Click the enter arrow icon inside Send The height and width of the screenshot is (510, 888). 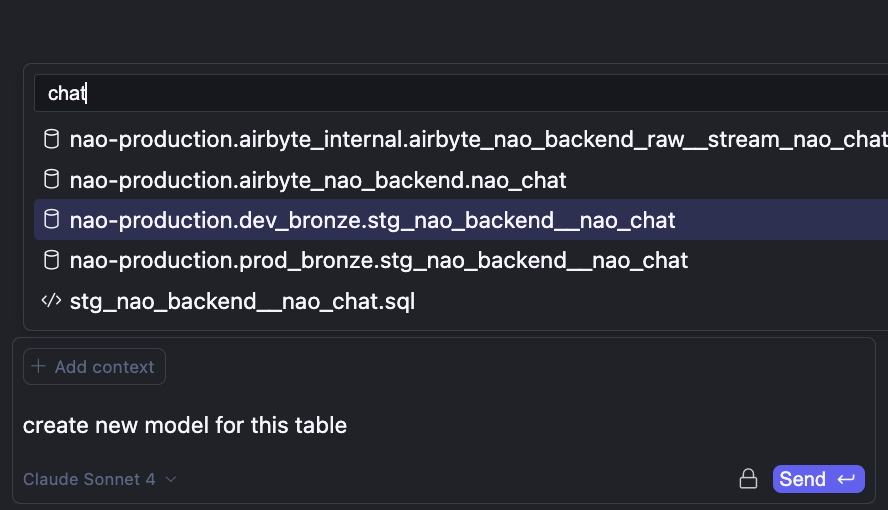[846, 479]
